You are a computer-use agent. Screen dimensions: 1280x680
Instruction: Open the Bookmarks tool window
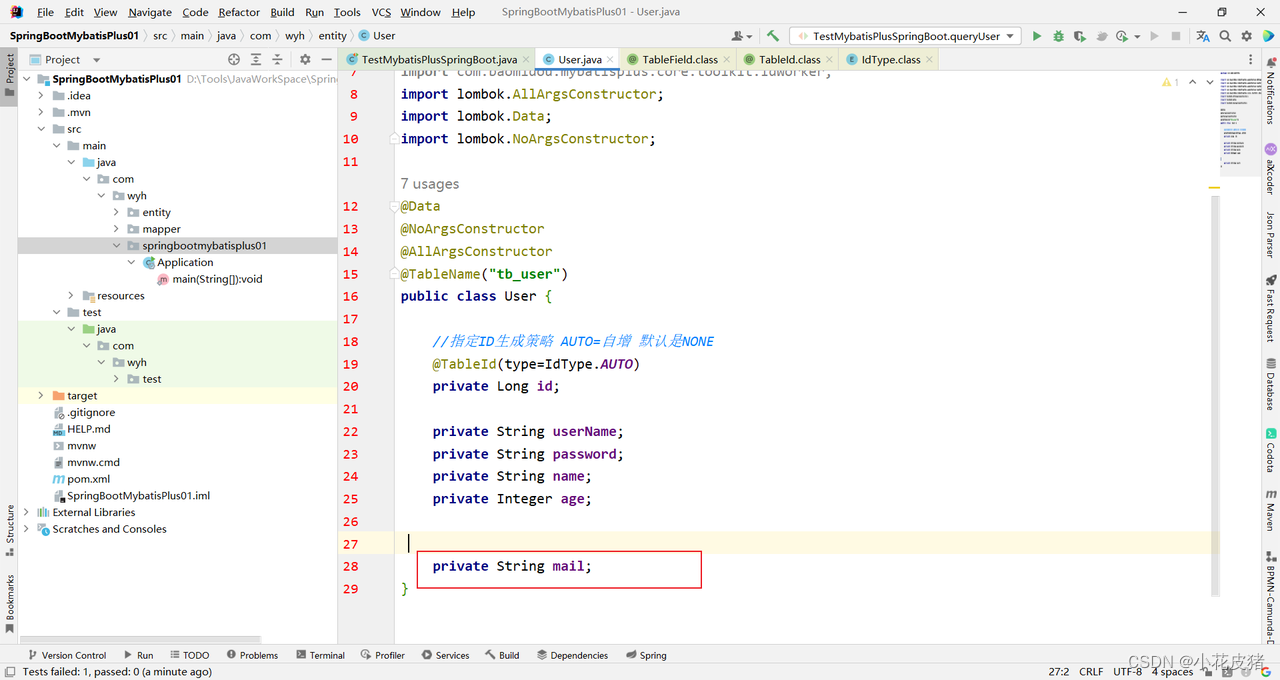(10, 603)
